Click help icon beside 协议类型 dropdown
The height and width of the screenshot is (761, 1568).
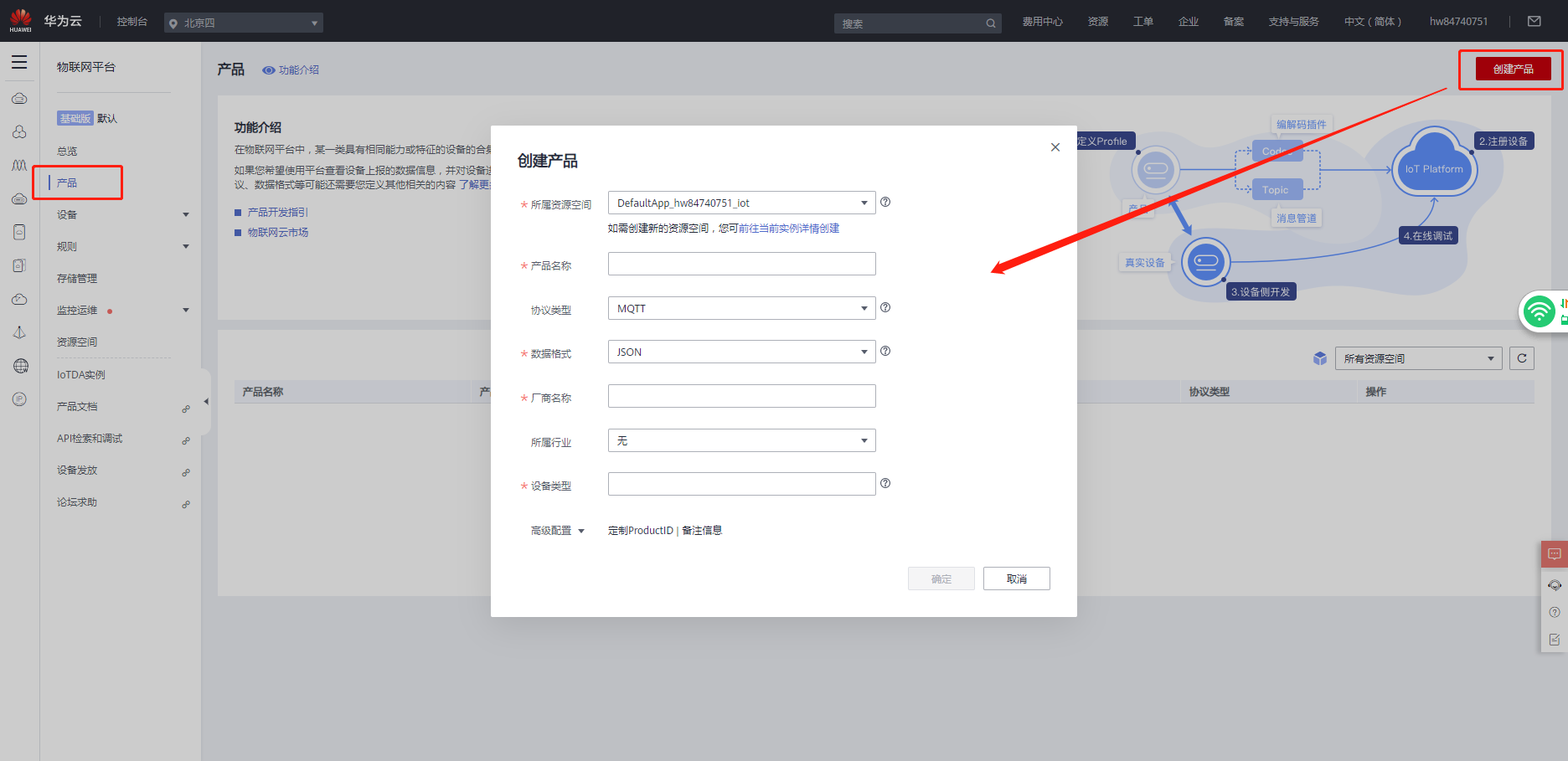(x=885, y=307)
